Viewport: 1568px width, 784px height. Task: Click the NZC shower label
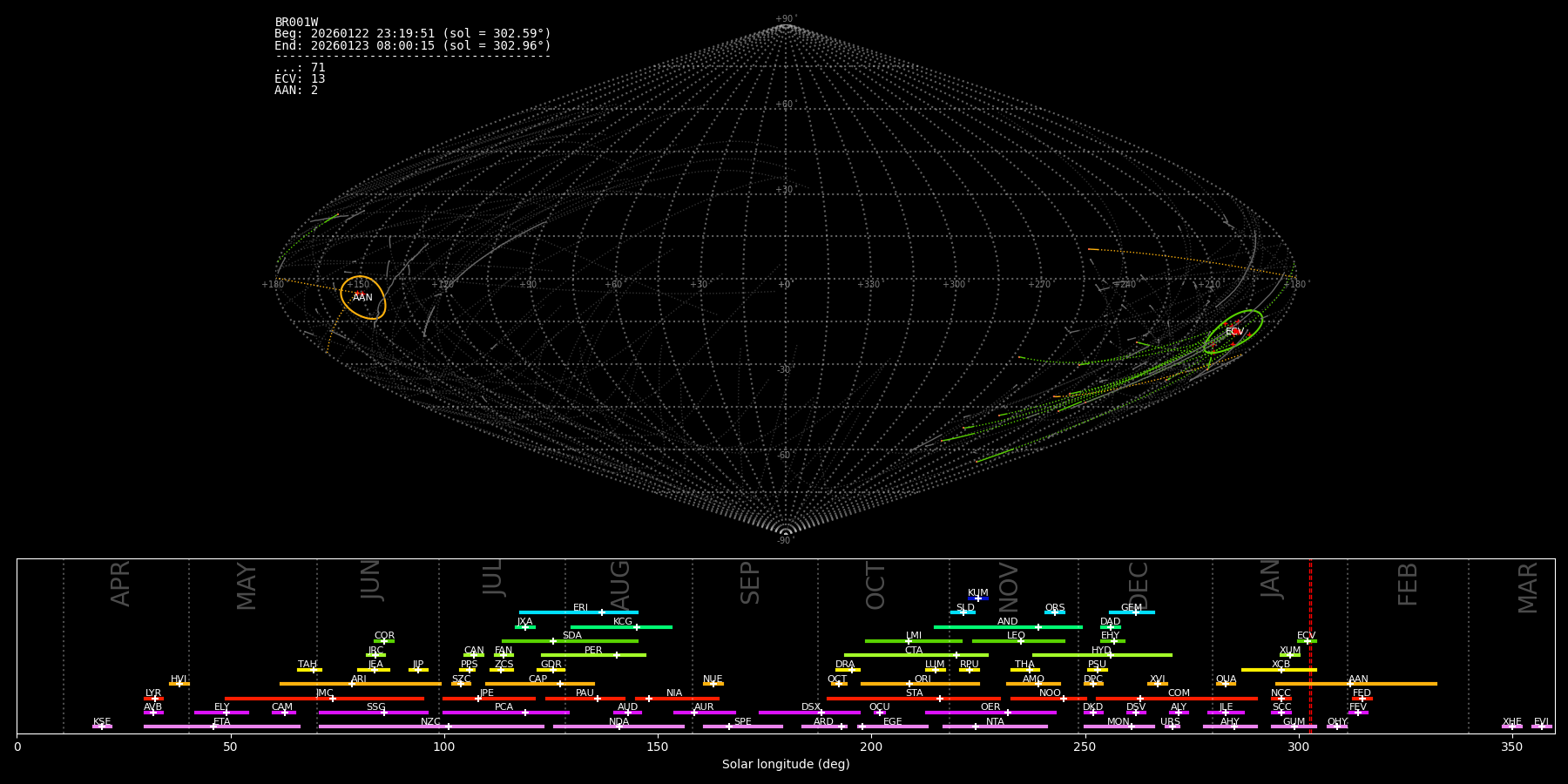[x=430, y=722]
